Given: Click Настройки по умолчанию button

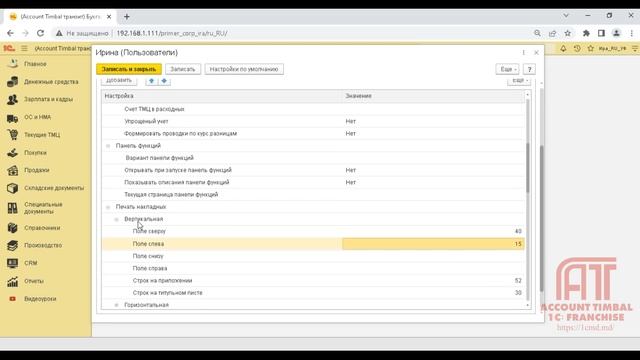Looking at the screenshot, I should tap(244, 69).
